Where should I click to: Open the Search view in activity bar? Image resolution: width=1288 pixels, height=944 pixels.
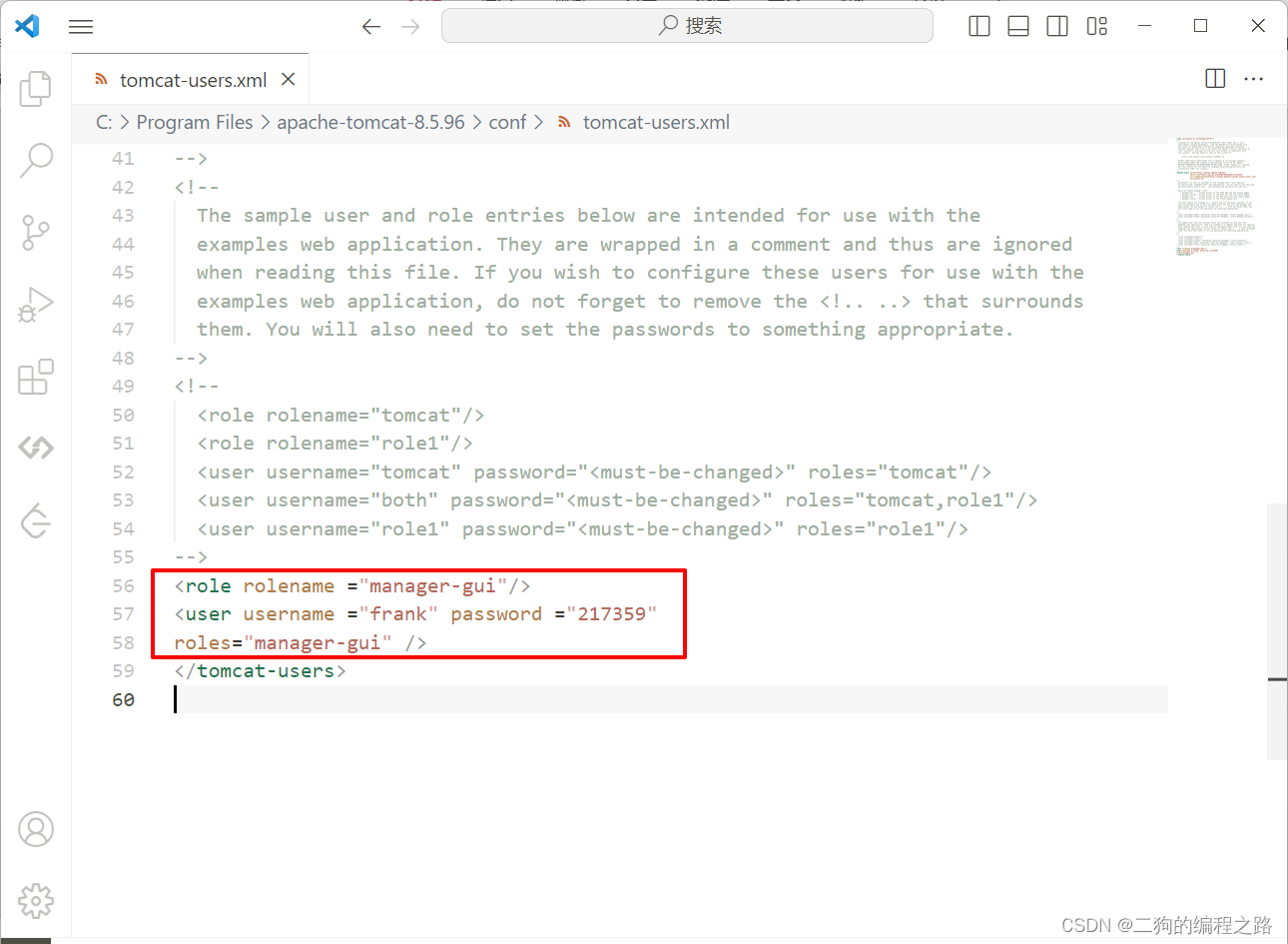36,160
